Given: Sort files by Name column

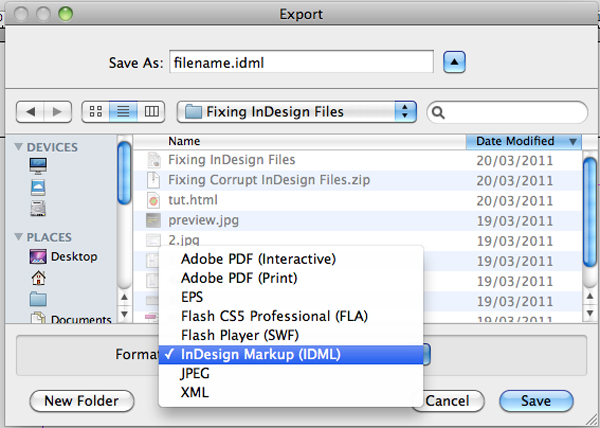Looking at the screenshot, I should (299, 142).
